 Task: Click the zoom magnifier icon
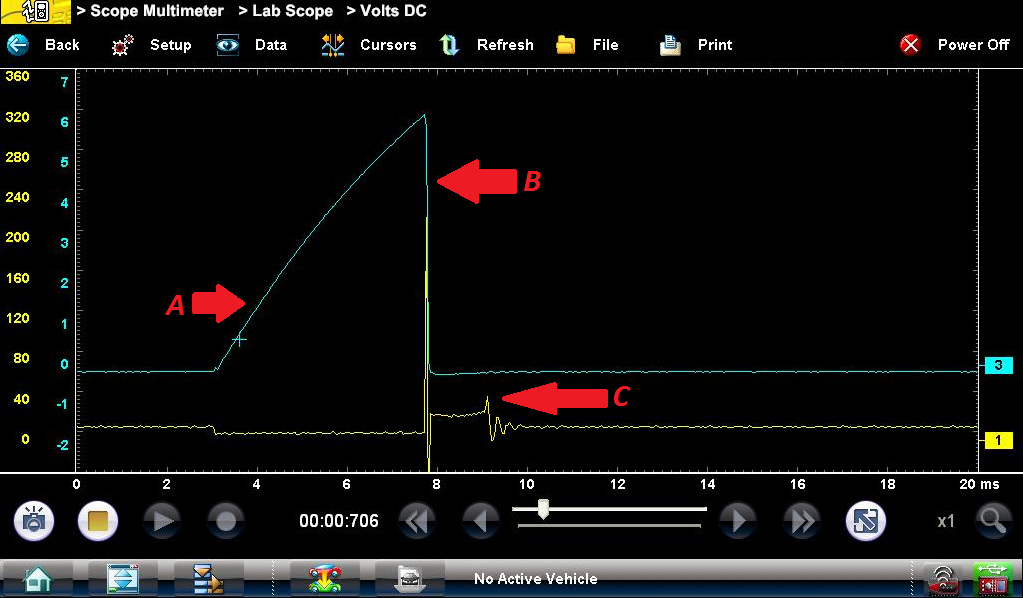pos(991,521)
